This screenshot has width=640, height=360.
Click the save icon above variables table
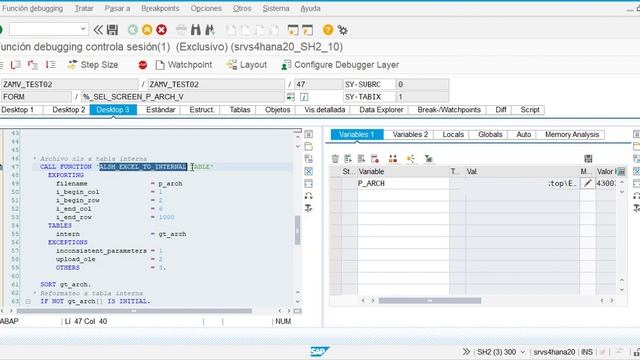pyautogui.click(x=588, y=159)
